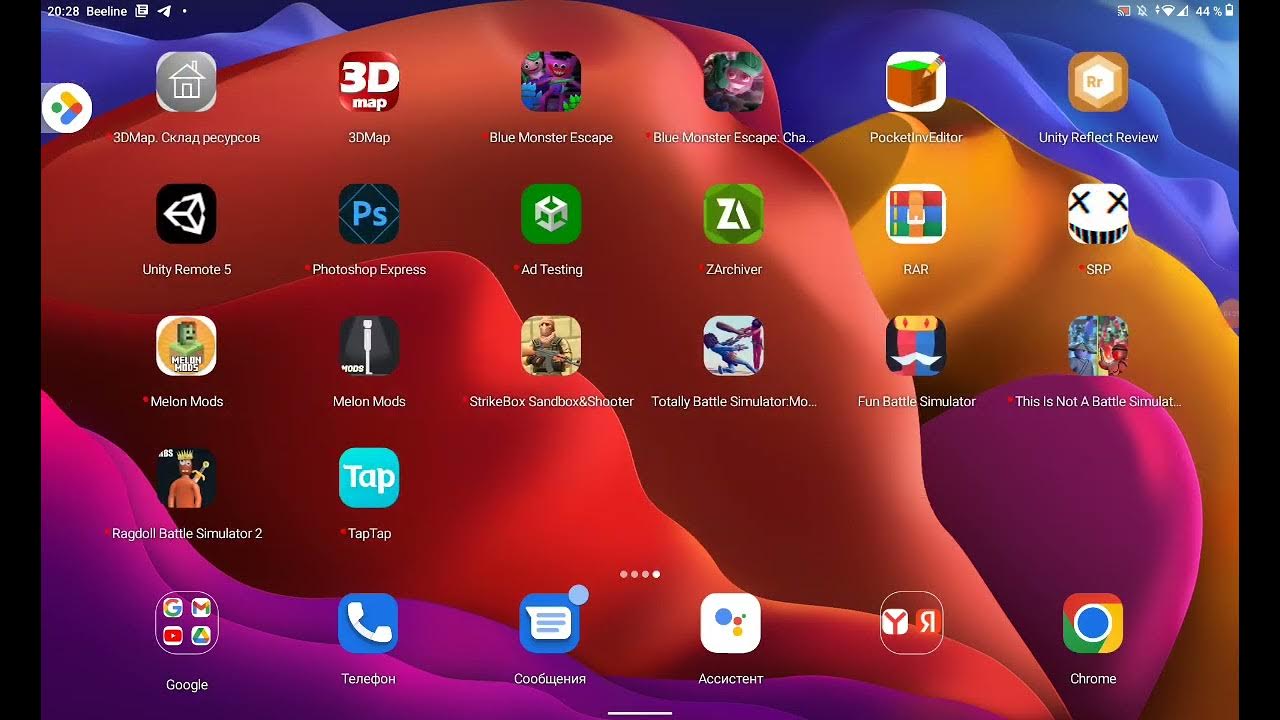Tap the battery 44 % status indicator
The image size is (1280, 720).
coord(1215,11)
